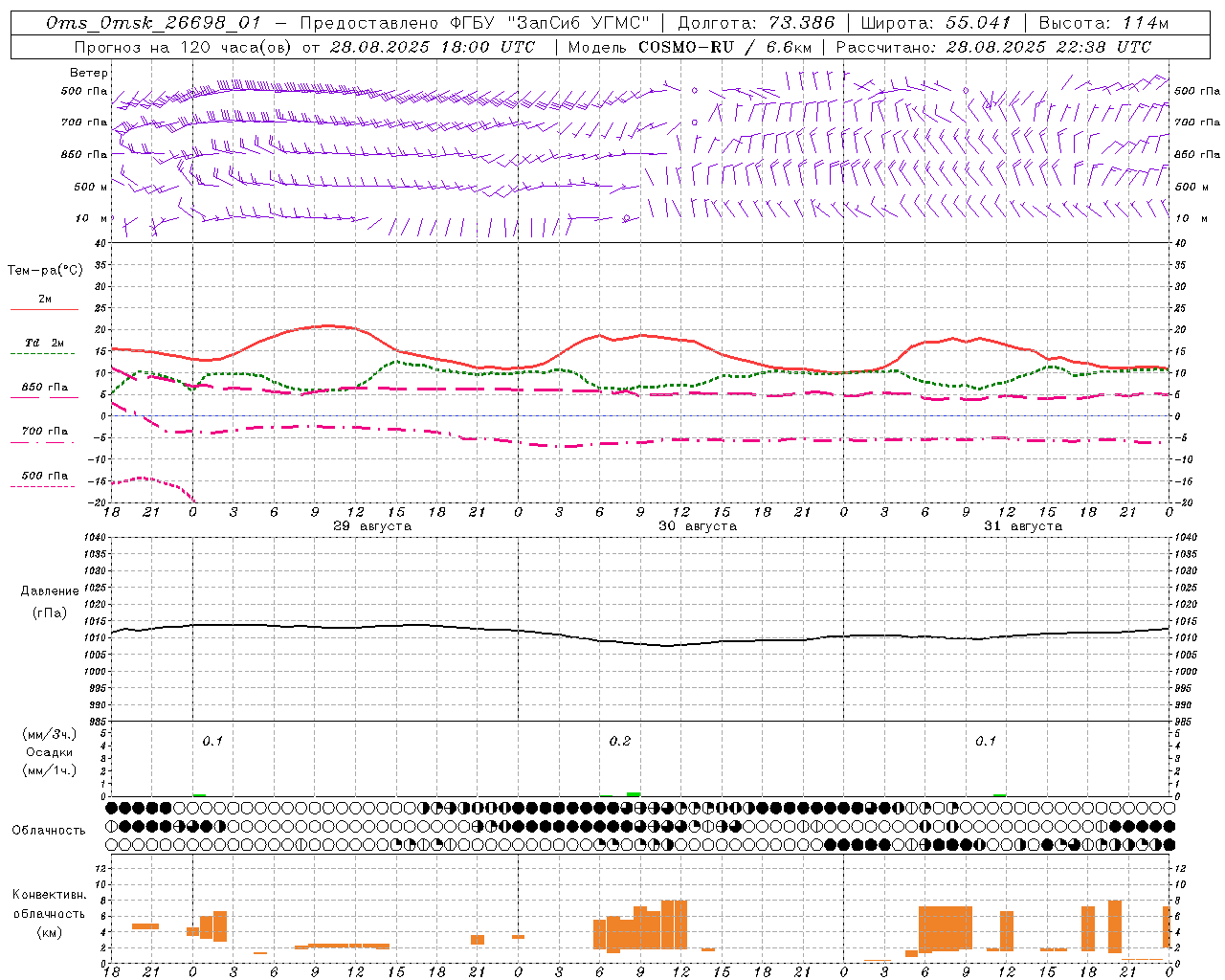Click the Высота: 114м elevation label
The image size is (1225, 980).
[x=1104, y=23]
